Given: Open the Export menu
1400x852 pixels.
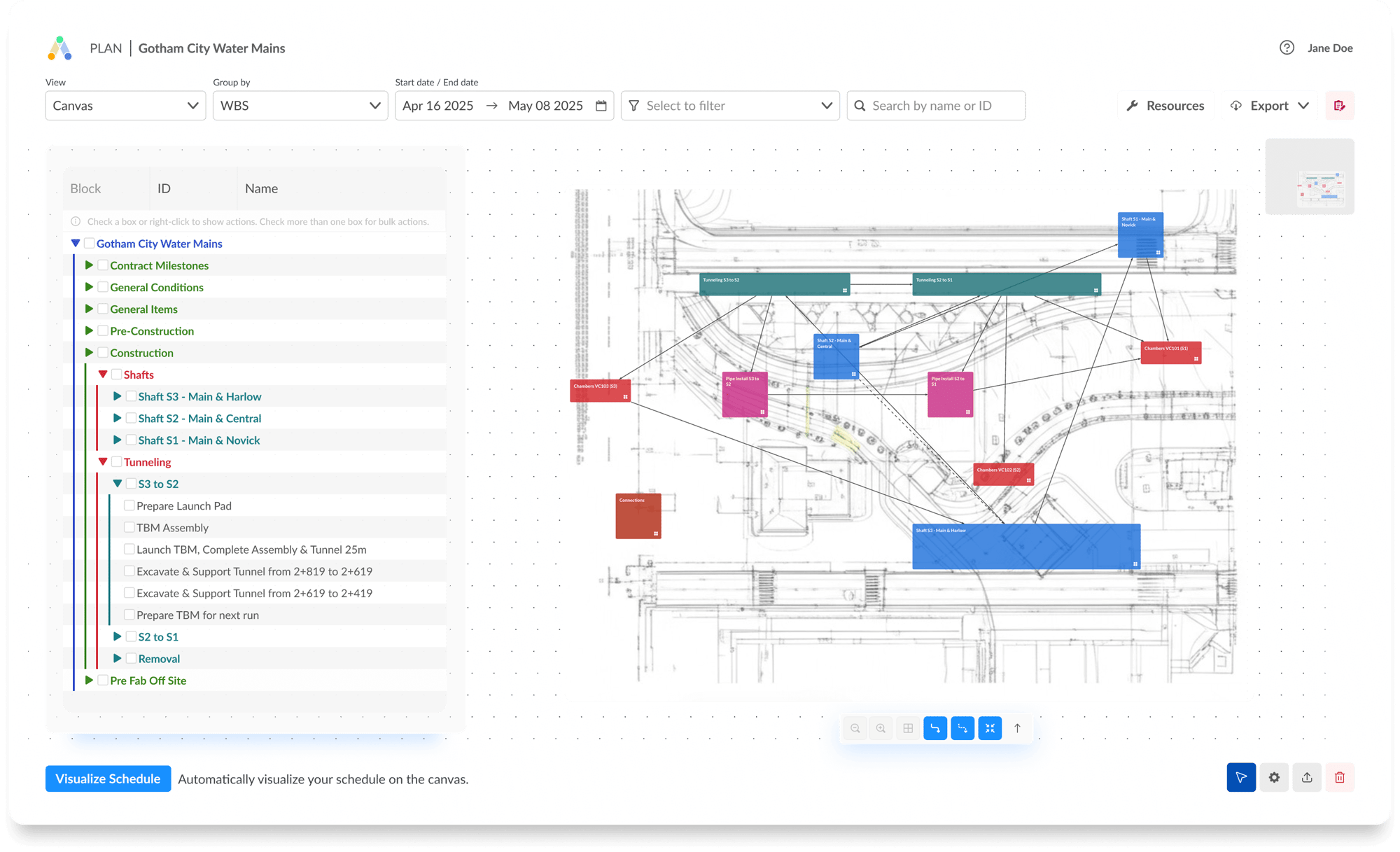Looking at the screenshot, I should (x=1268, y=105).
